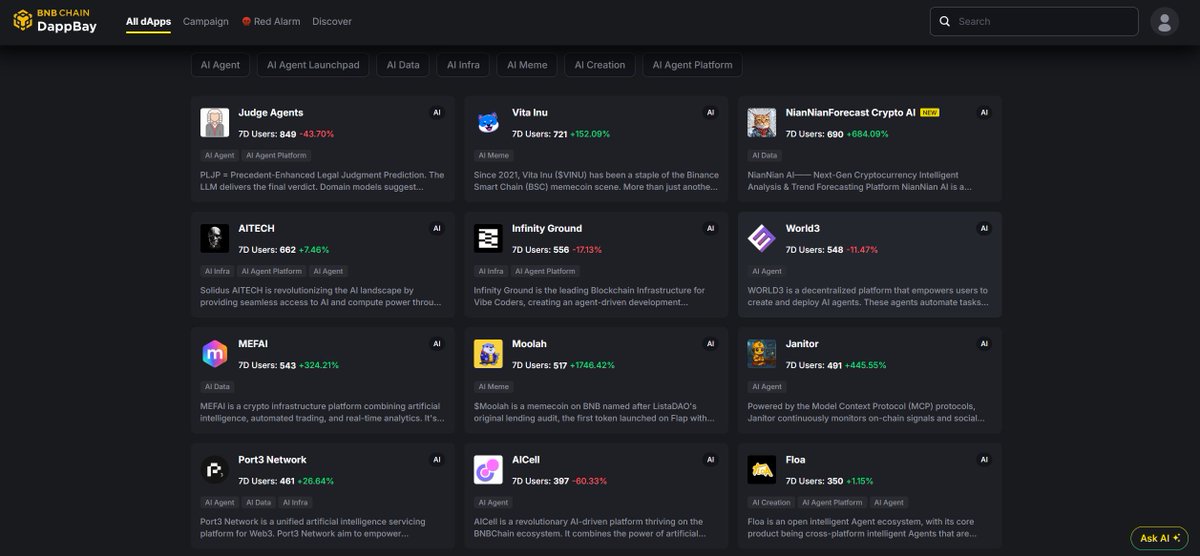Filter by AI Agent category chip
This screenshot has height=556, width=1200.
220,65
